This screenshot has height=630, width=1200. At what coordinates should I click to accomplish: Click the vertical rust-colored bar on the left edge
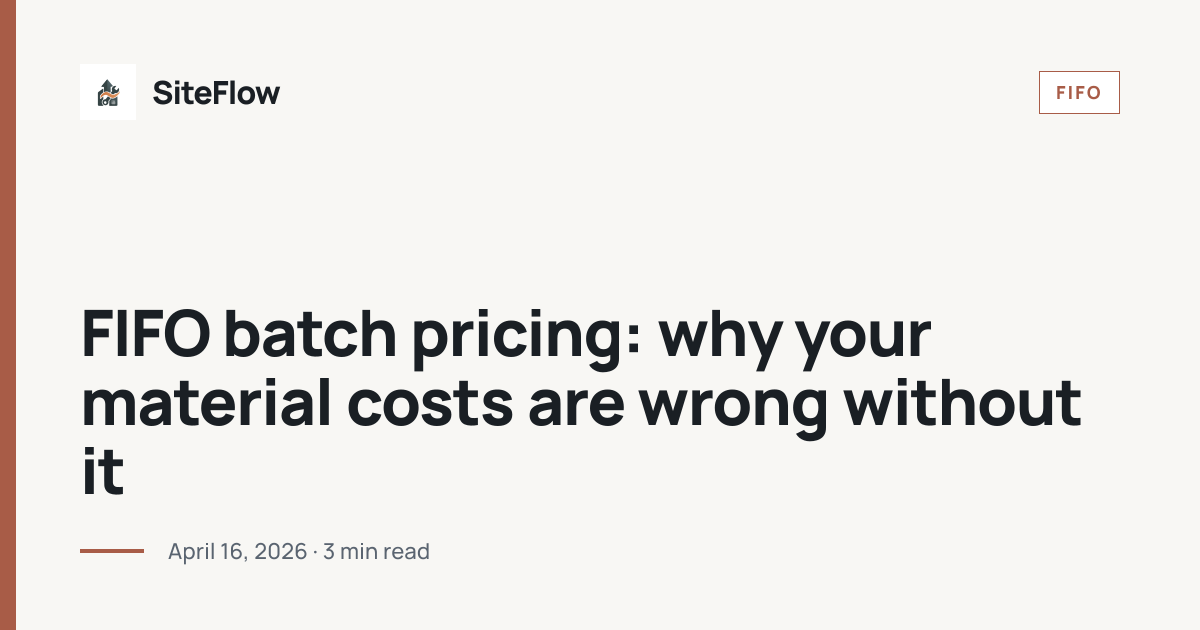click(x=8, y=315)
